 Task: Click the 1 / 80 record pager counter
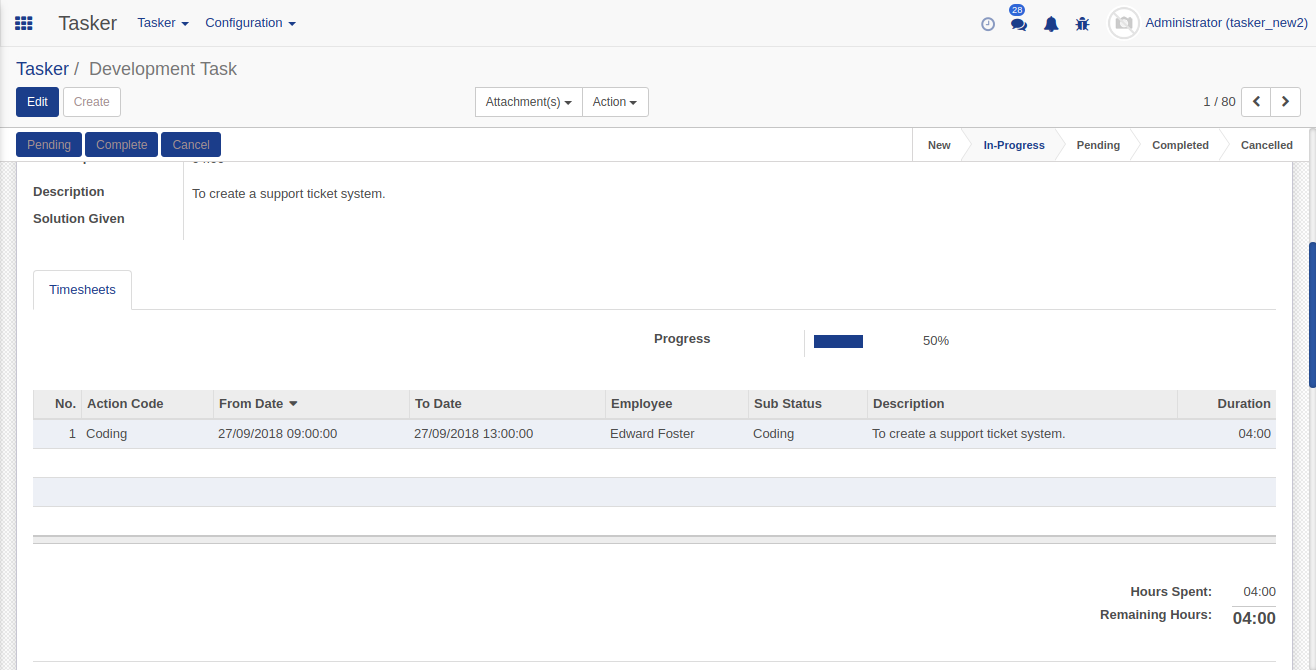pyautogui.click(x=1219, y=102)
